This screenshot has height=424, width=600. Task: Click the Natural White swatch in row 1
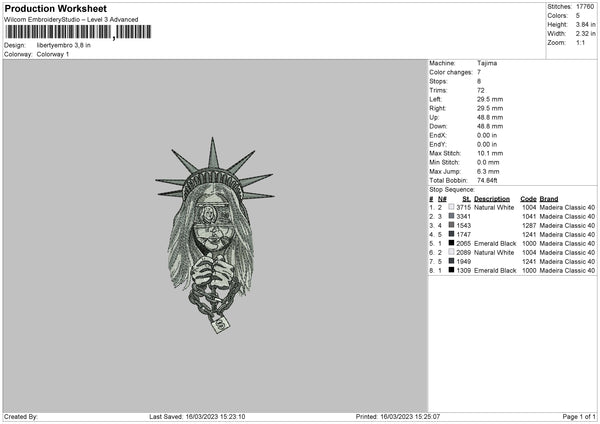(451, 207)
